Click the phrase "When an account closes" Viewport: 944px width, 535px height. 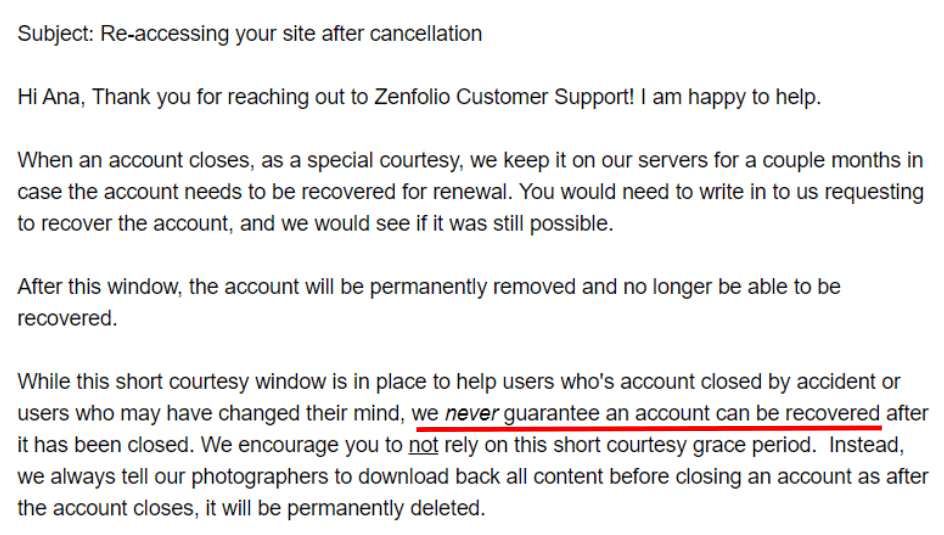(x=132, y=161)
